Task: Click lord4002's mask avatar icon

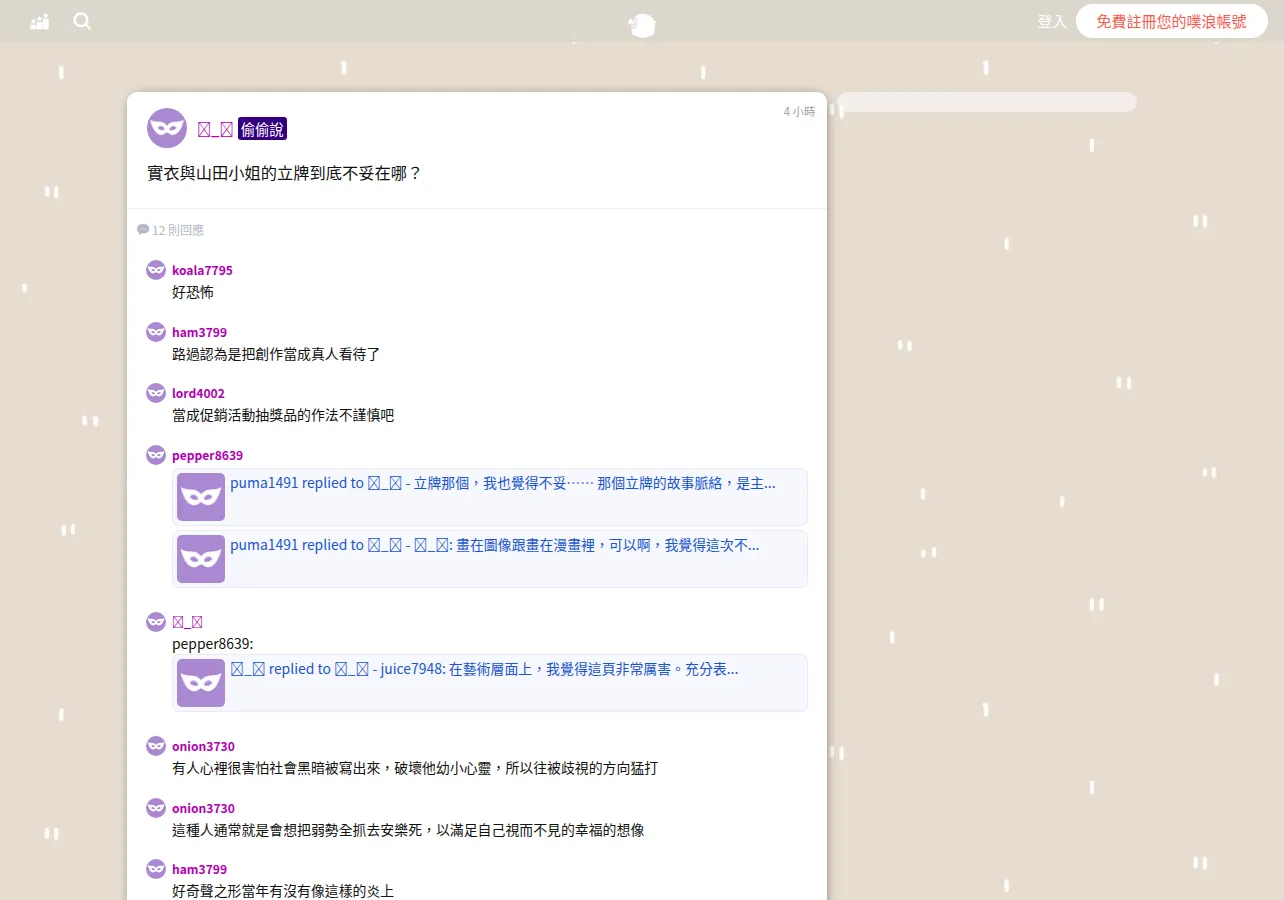Action: pyautogui.click(x=156, y=393)
